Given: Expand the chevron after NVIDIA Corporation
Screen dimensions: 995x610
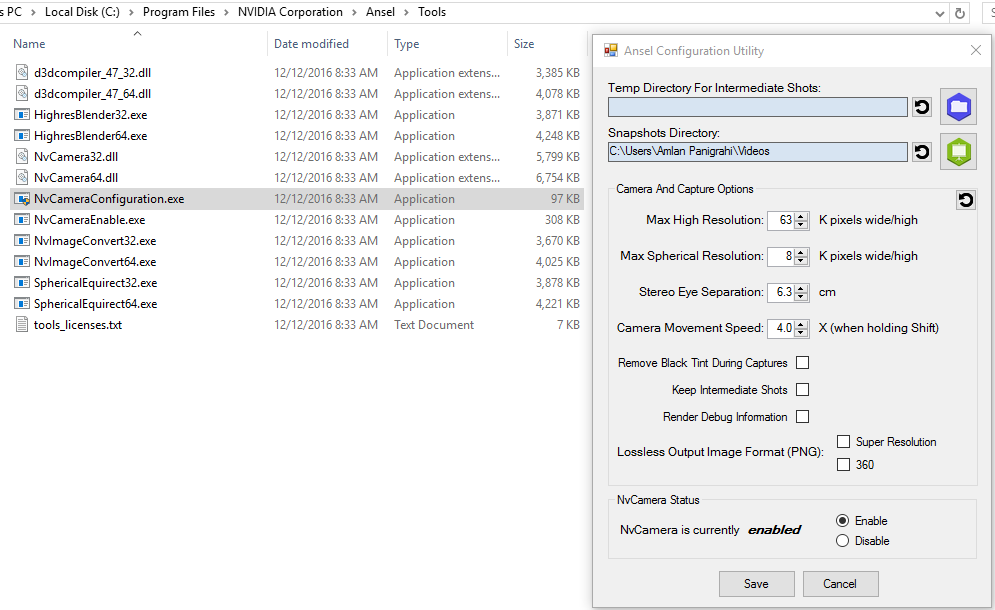Looking at the screenshot, I should pos(354,12).
